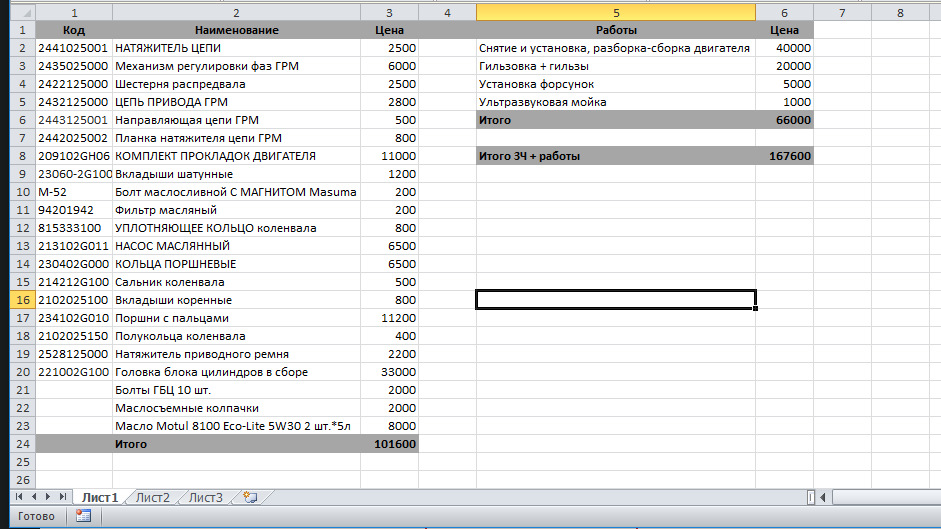Switch to the Лист2 tab
This screenshot has height=529, width=941.
152,497
